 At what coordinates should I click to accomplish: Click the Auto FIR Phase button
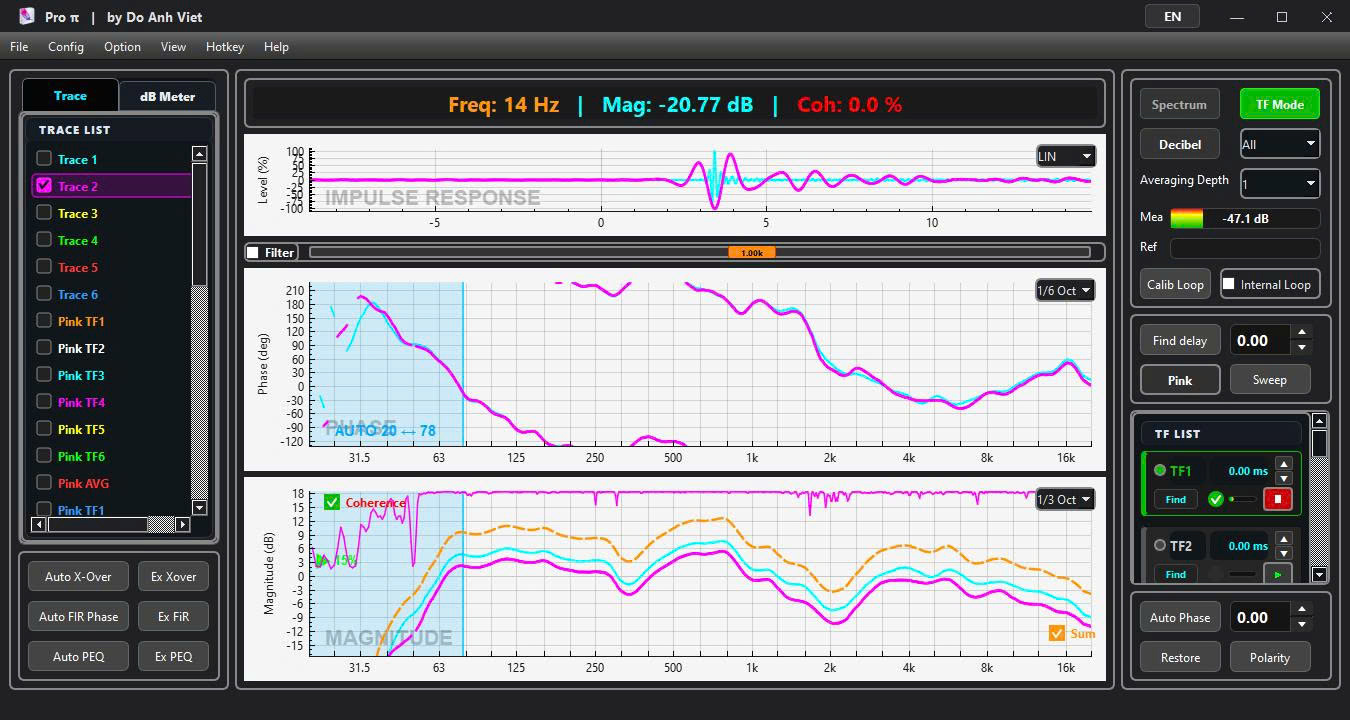click(x=79, y=617)
